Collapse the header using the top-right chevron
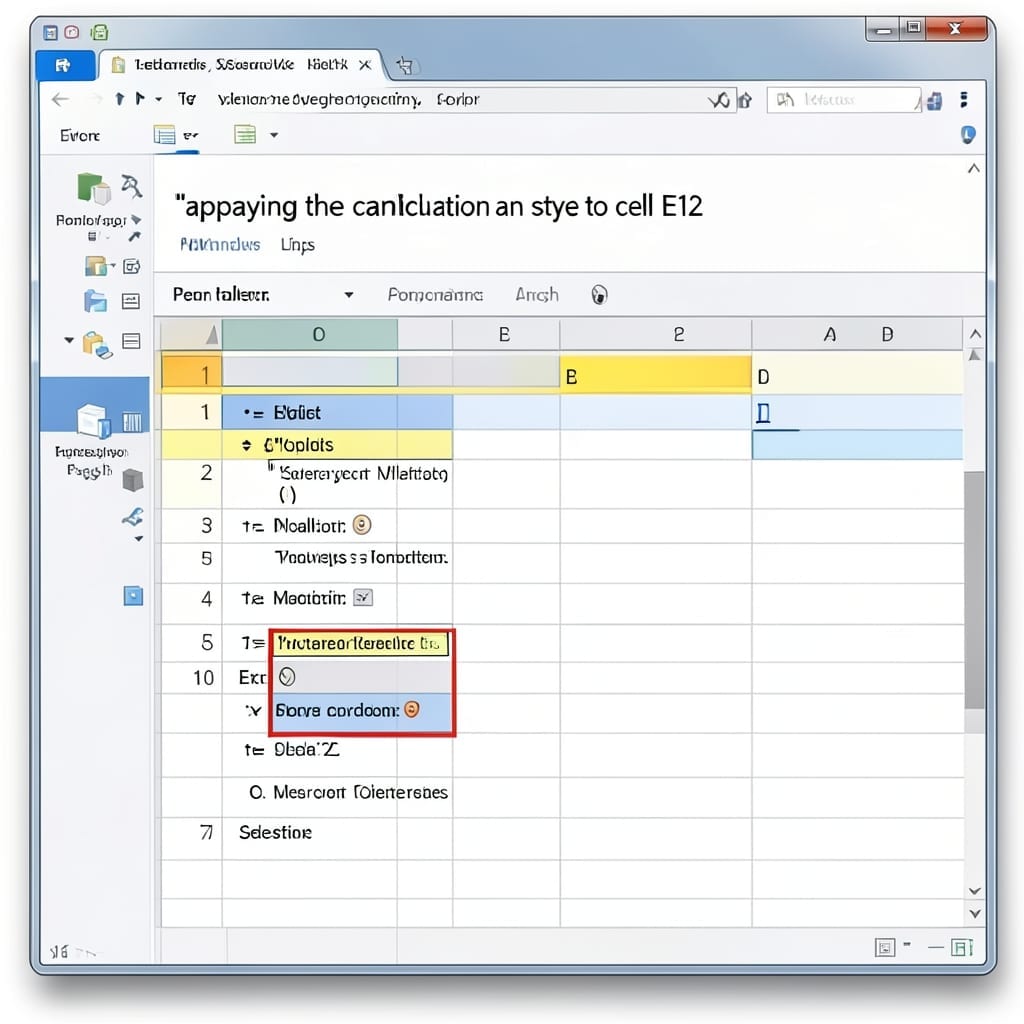Screen dimensions: 1024x1024 (x=973, y=168)
